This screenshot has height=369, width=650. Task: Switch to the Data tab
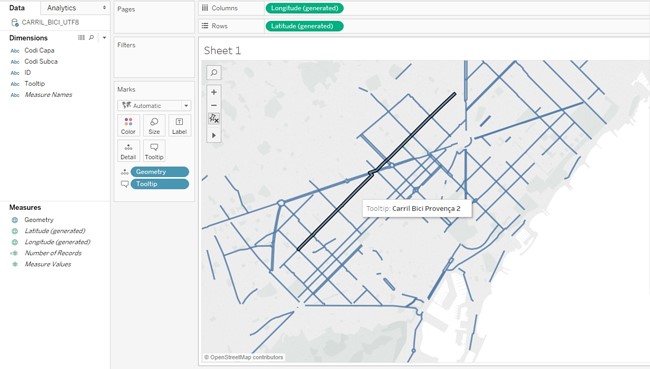tap(17, 8)
